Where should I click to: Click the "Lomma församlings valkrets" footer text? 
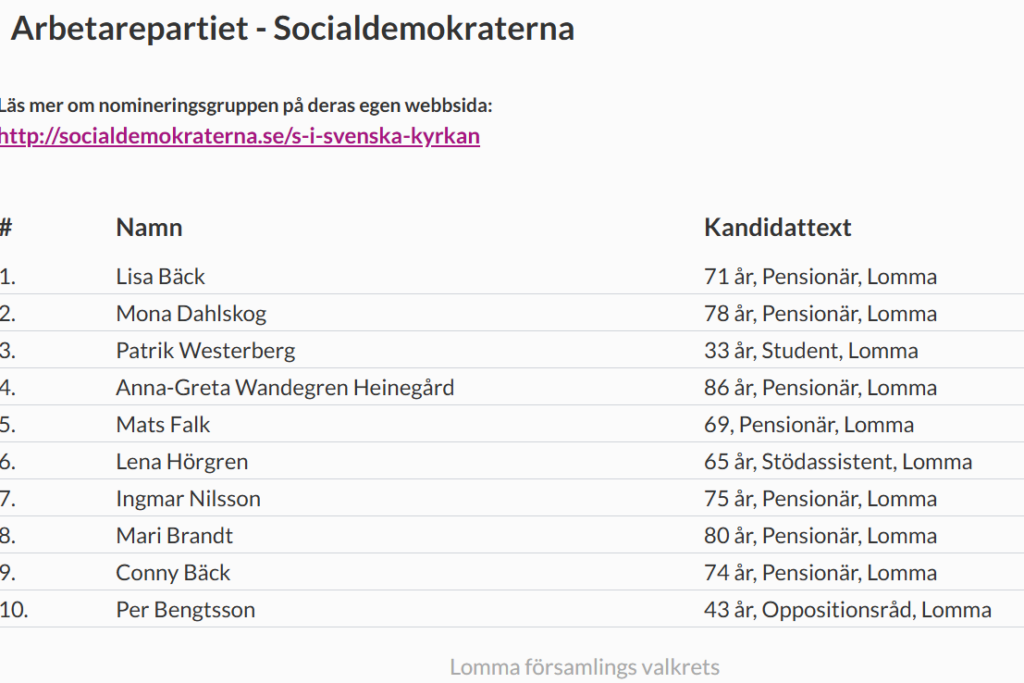coord(584,667)
